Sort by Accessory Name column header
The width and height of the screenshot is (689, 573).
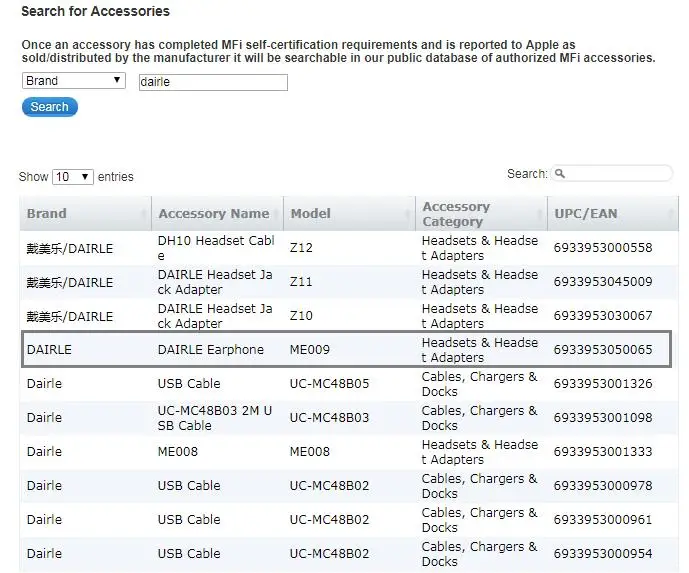coord(218,214)
